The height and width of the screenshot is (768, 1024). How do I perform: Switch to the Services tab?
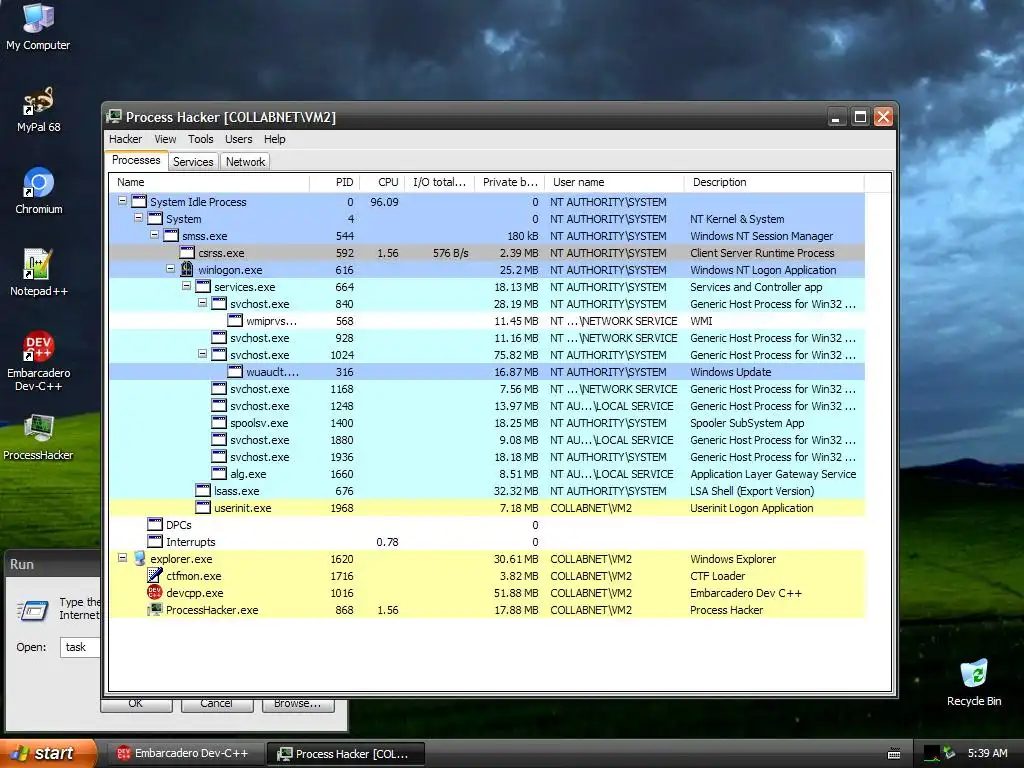193,161
